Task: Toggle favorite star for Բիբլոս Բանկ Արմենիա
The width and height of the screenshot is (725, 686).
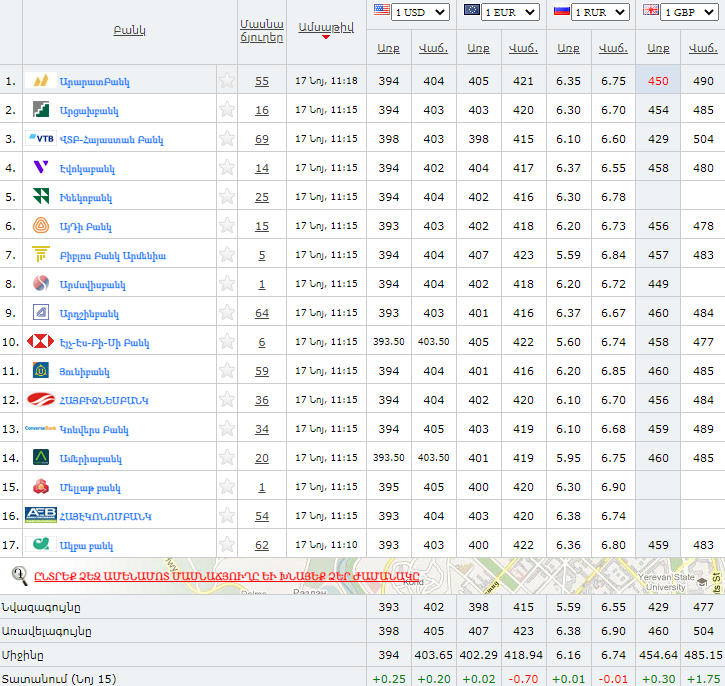Action: click(x=227, y=255)
